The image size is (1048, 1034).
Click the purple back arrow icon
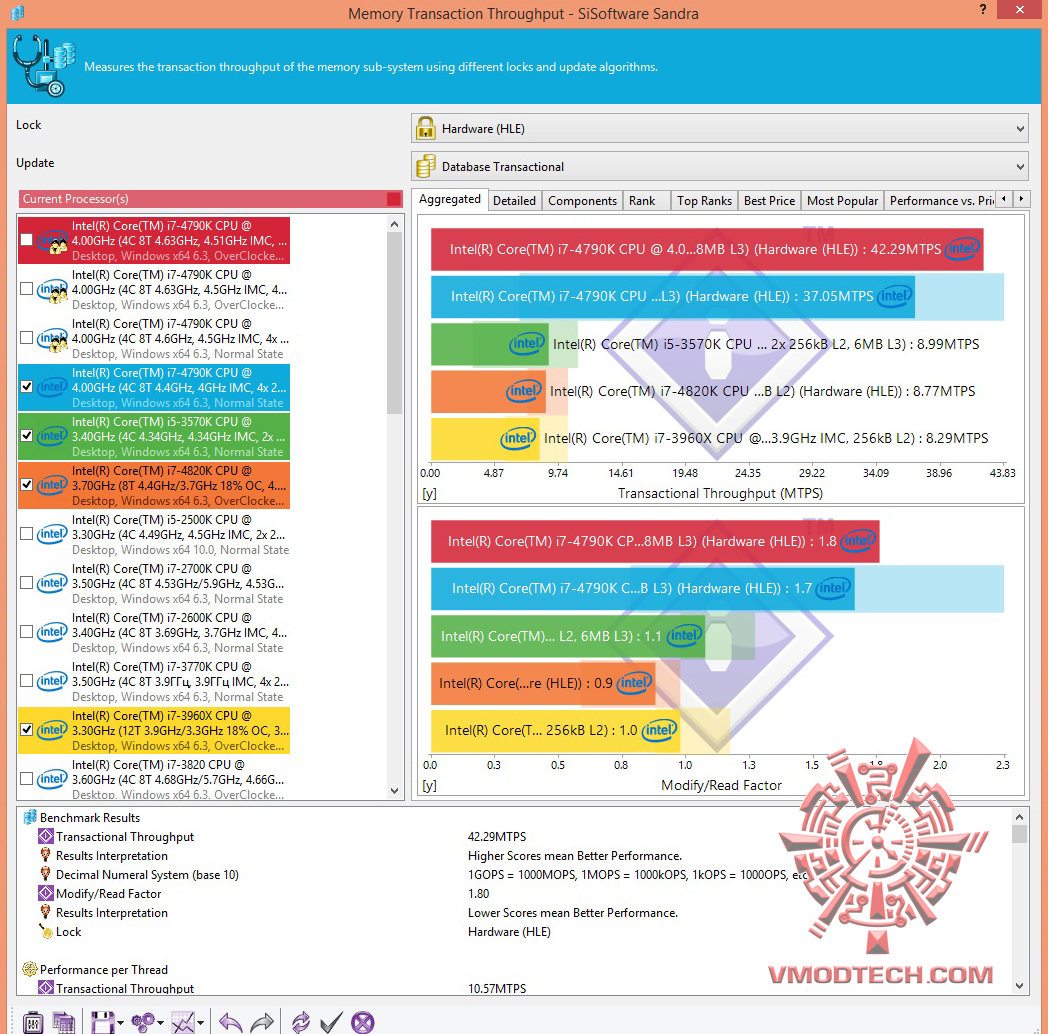pyautogui.click(x=231, y=1022)
